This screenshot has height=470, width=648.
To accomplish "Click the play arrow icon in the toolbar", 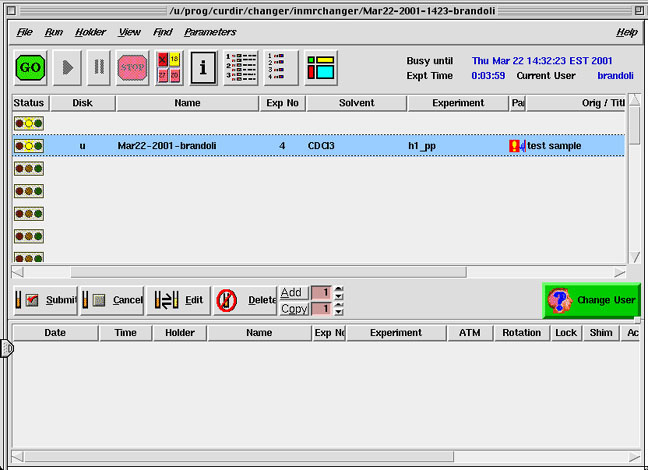I will 67,68.
